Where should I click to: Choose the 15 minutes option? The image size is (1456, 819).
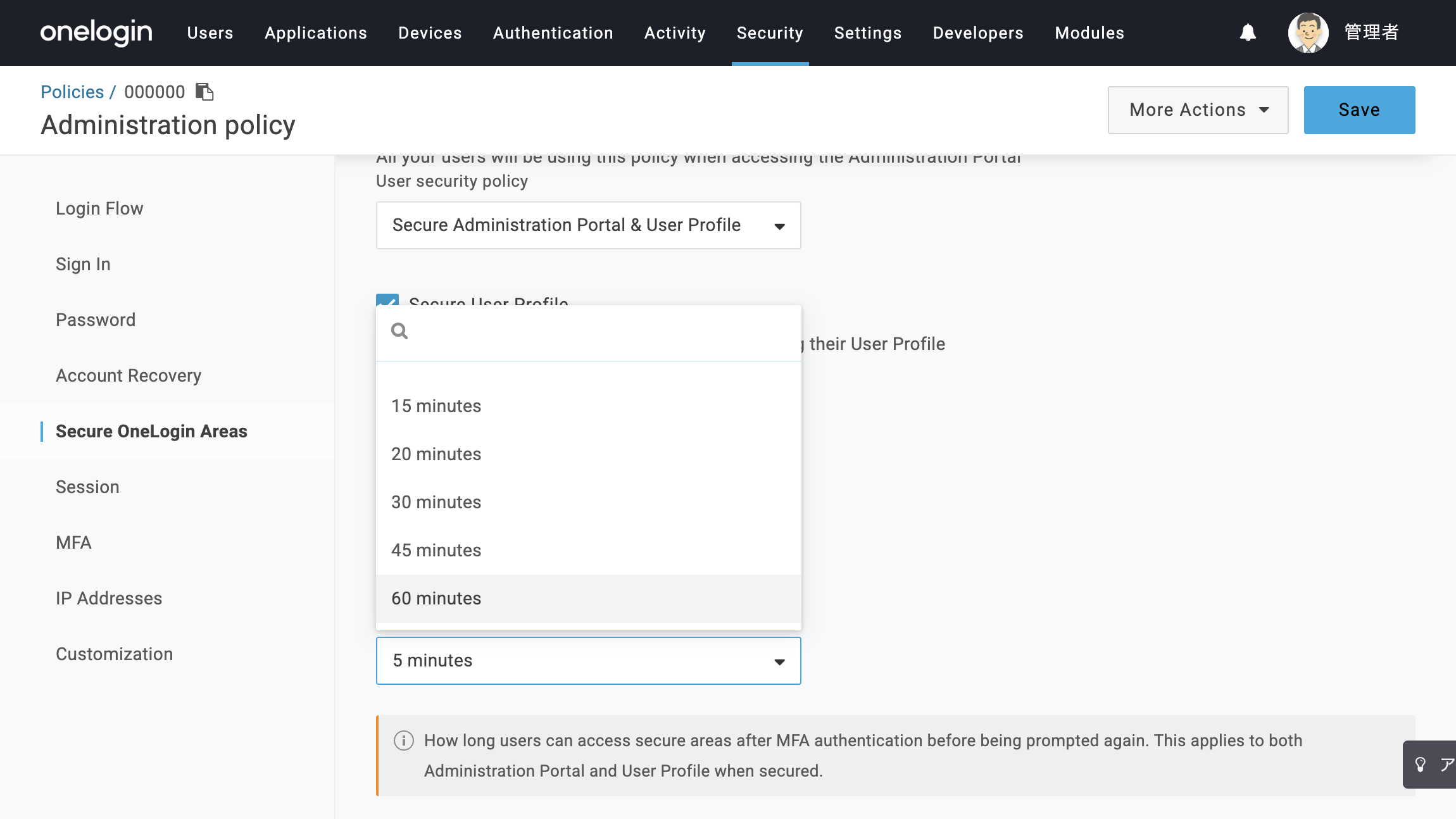589,406
